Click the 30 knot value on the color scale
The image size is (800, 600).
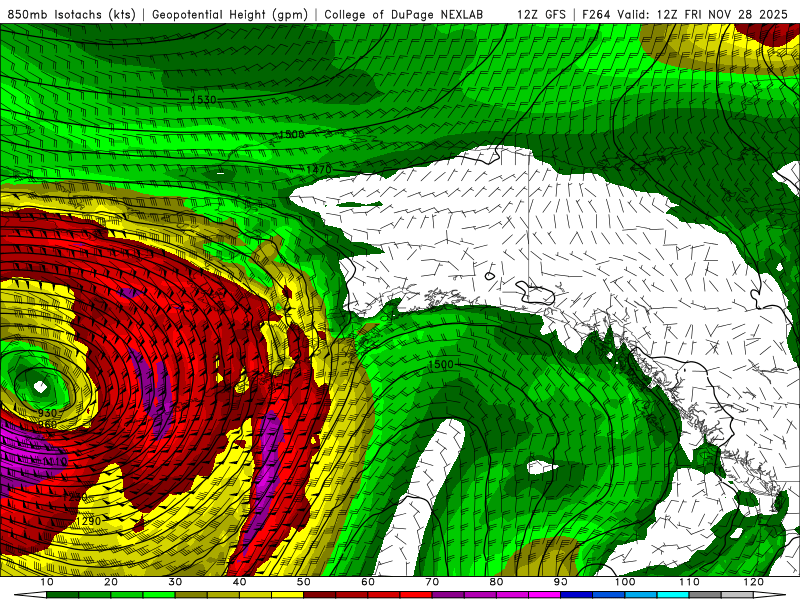[x=175, y=582]
